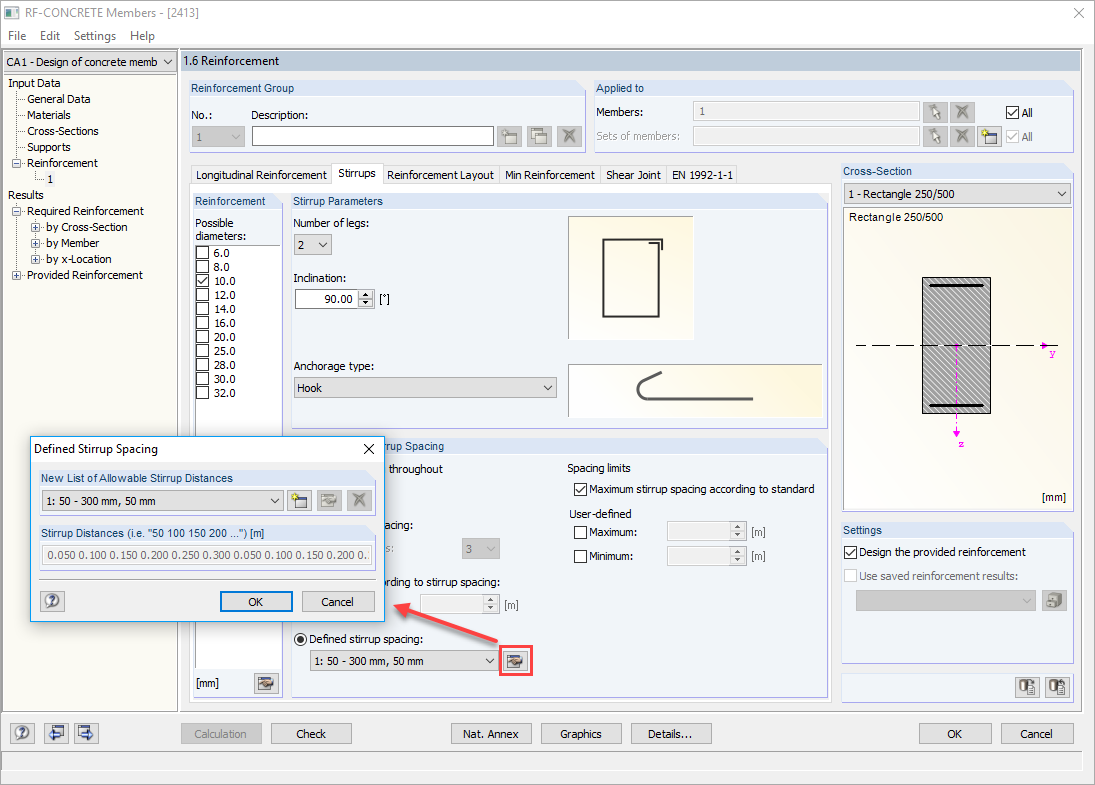Pick sets of members graphically icon
Screen dimensions: 1095x785
point(935,136)
